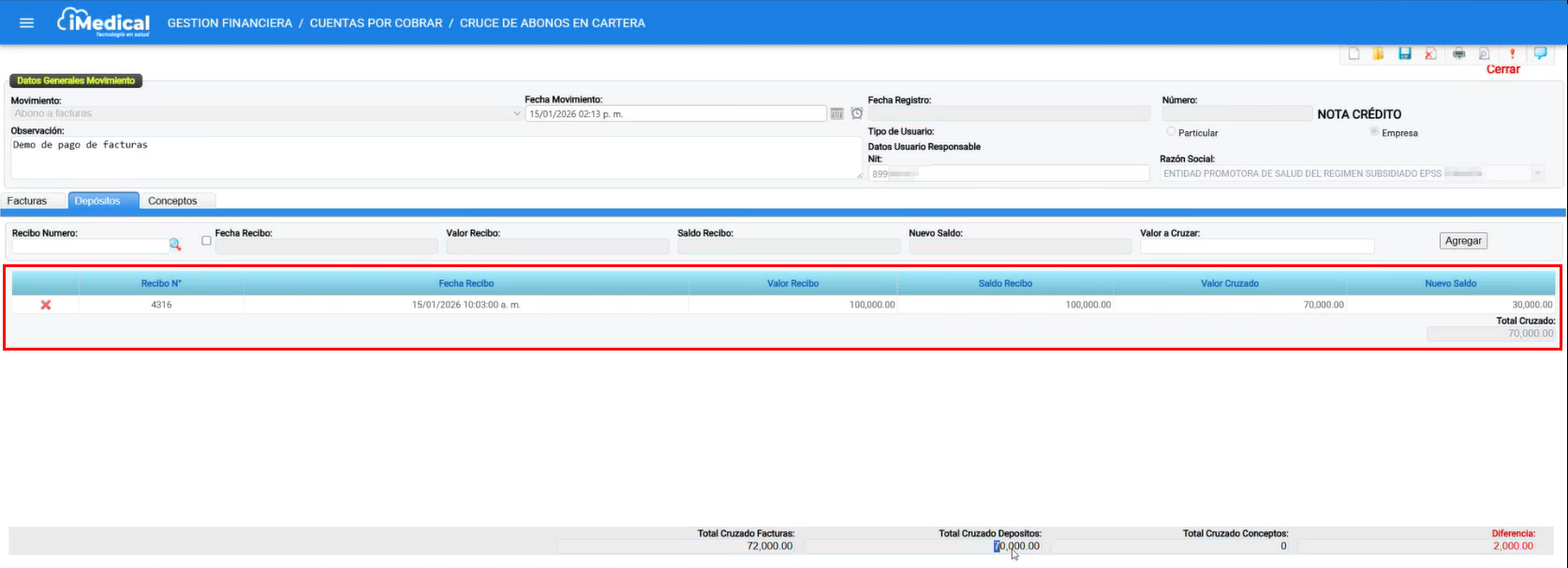
Task: Click the blue speech bubble icon
Action: [1540, 53]
